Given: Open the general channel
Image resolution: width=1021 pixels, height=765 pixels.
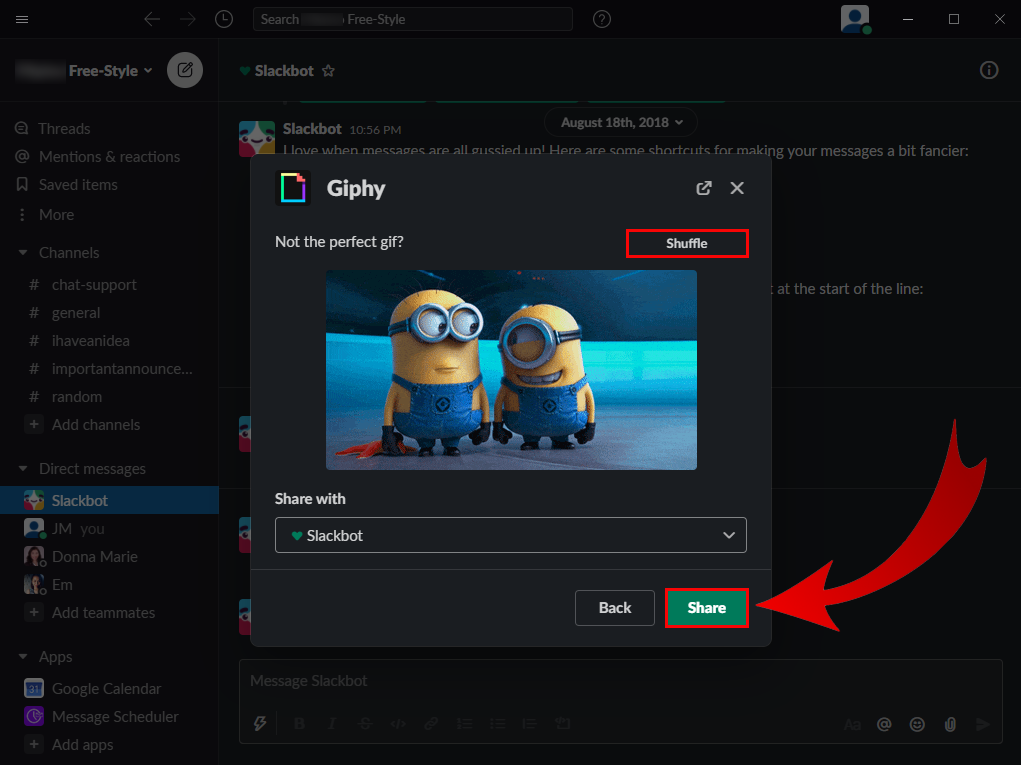Looking at the screenshot, I should point(76,313).
